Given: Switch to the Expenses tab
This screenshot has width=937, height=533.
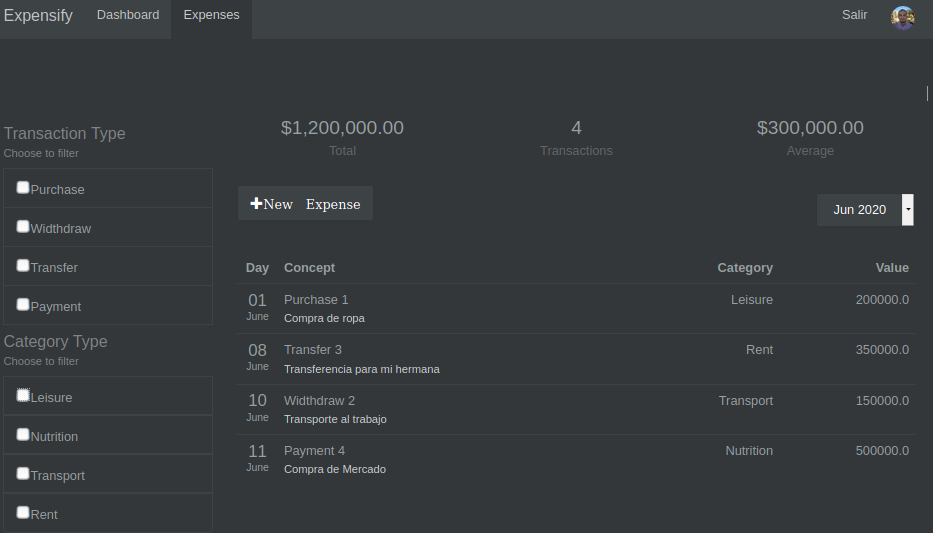Looking at the screenshot, I should click(x=211, y=15).
